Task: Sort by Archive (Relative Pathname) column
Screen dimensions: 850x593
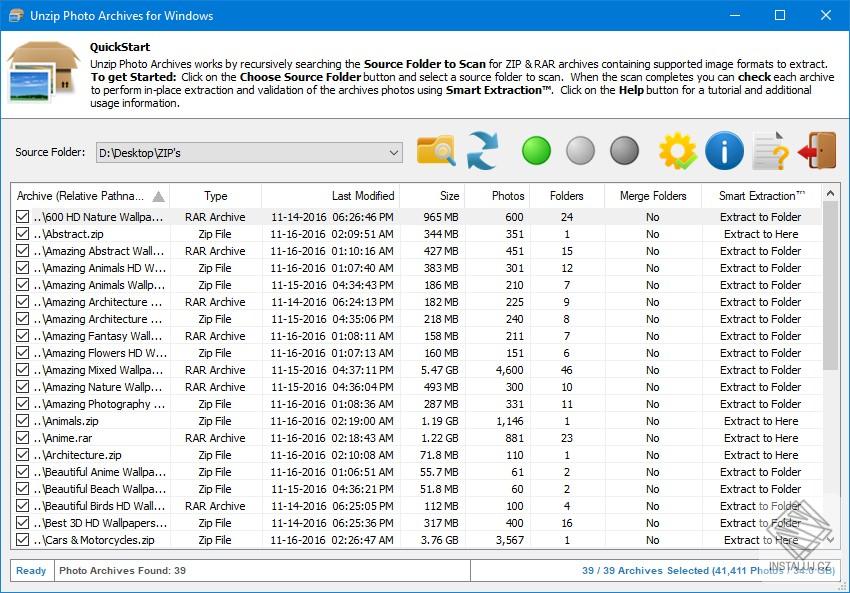Action: point(91,196)
